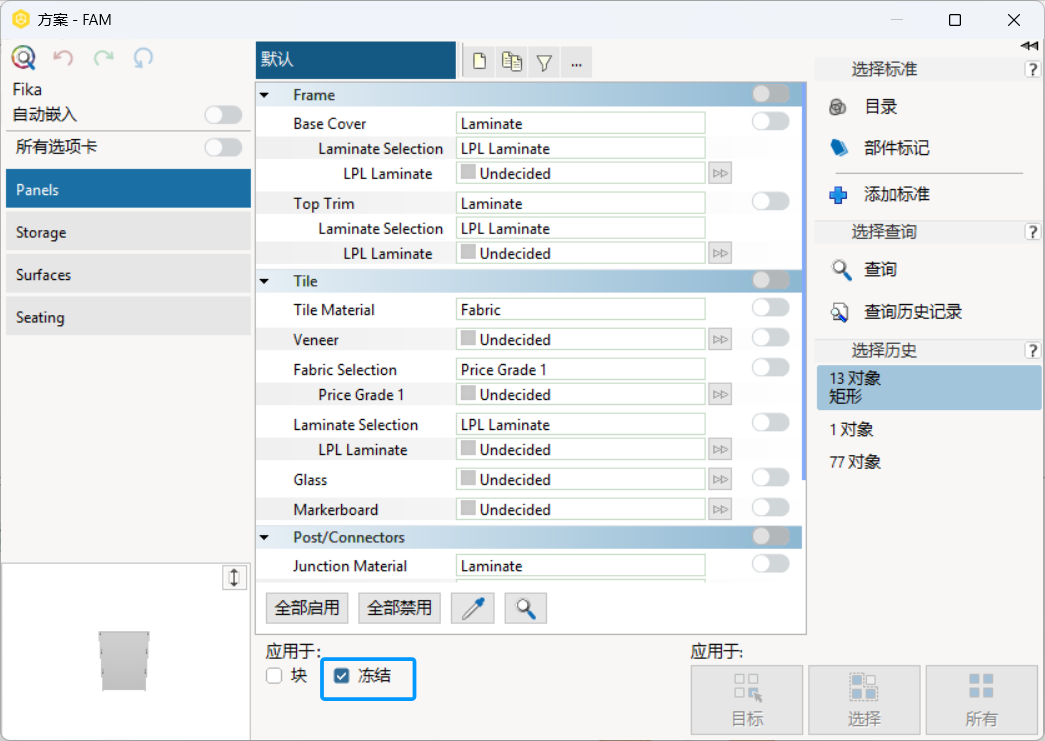Screen dimensions: 1045x741
Task: Click the new blank scheme page icon
Action: coord(479,62)
